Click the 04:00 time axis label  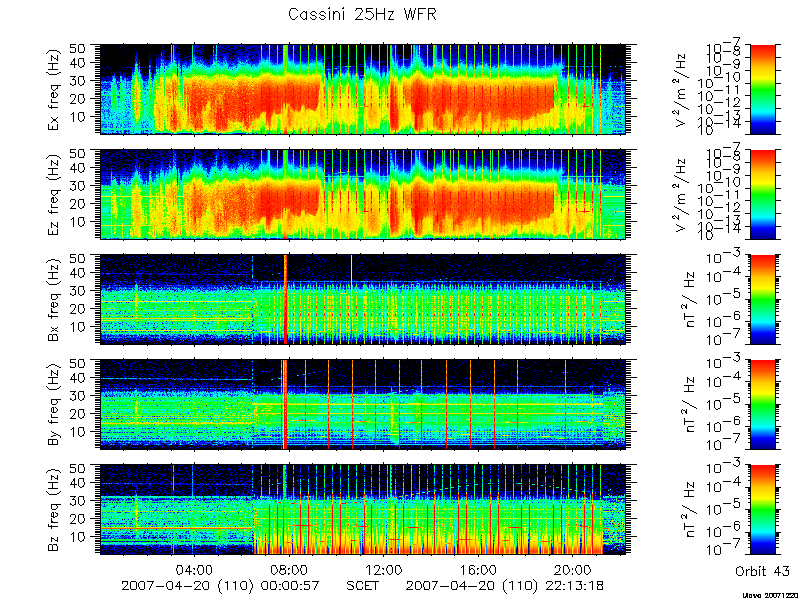[195, 569]
